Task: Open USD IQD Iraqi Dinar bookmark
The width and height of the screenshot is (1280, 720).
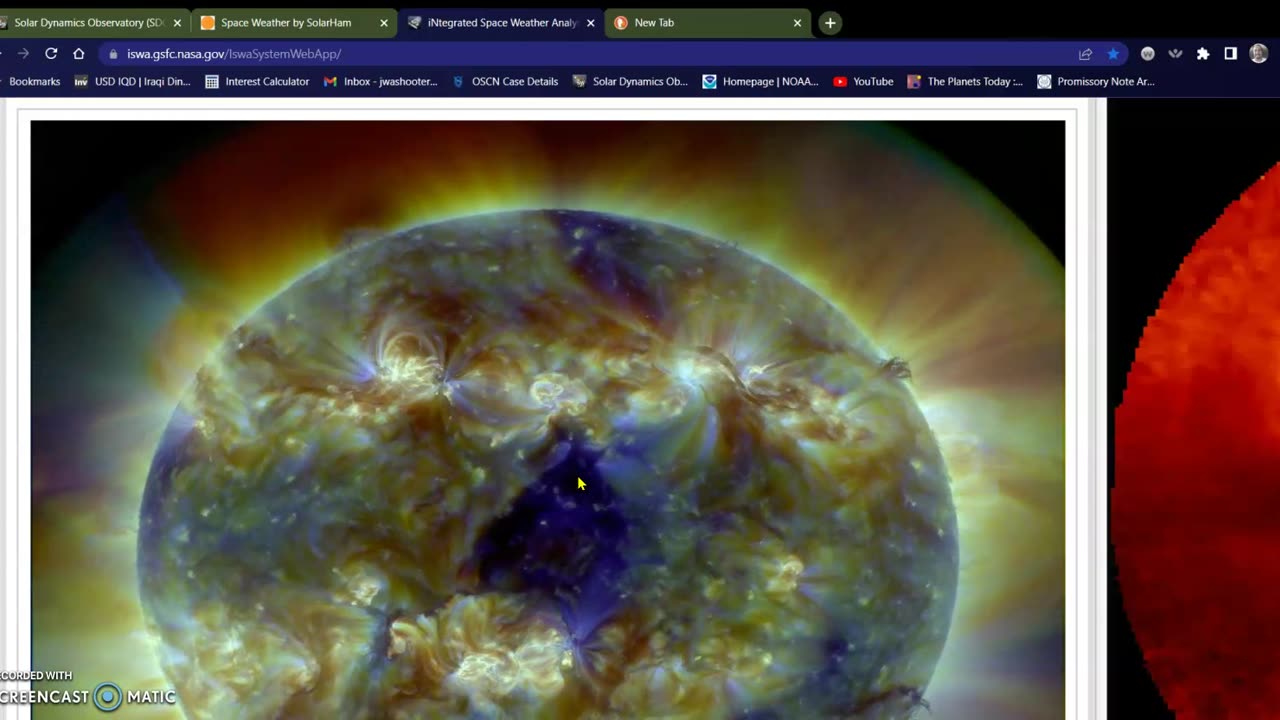Action: coord(132,82)
